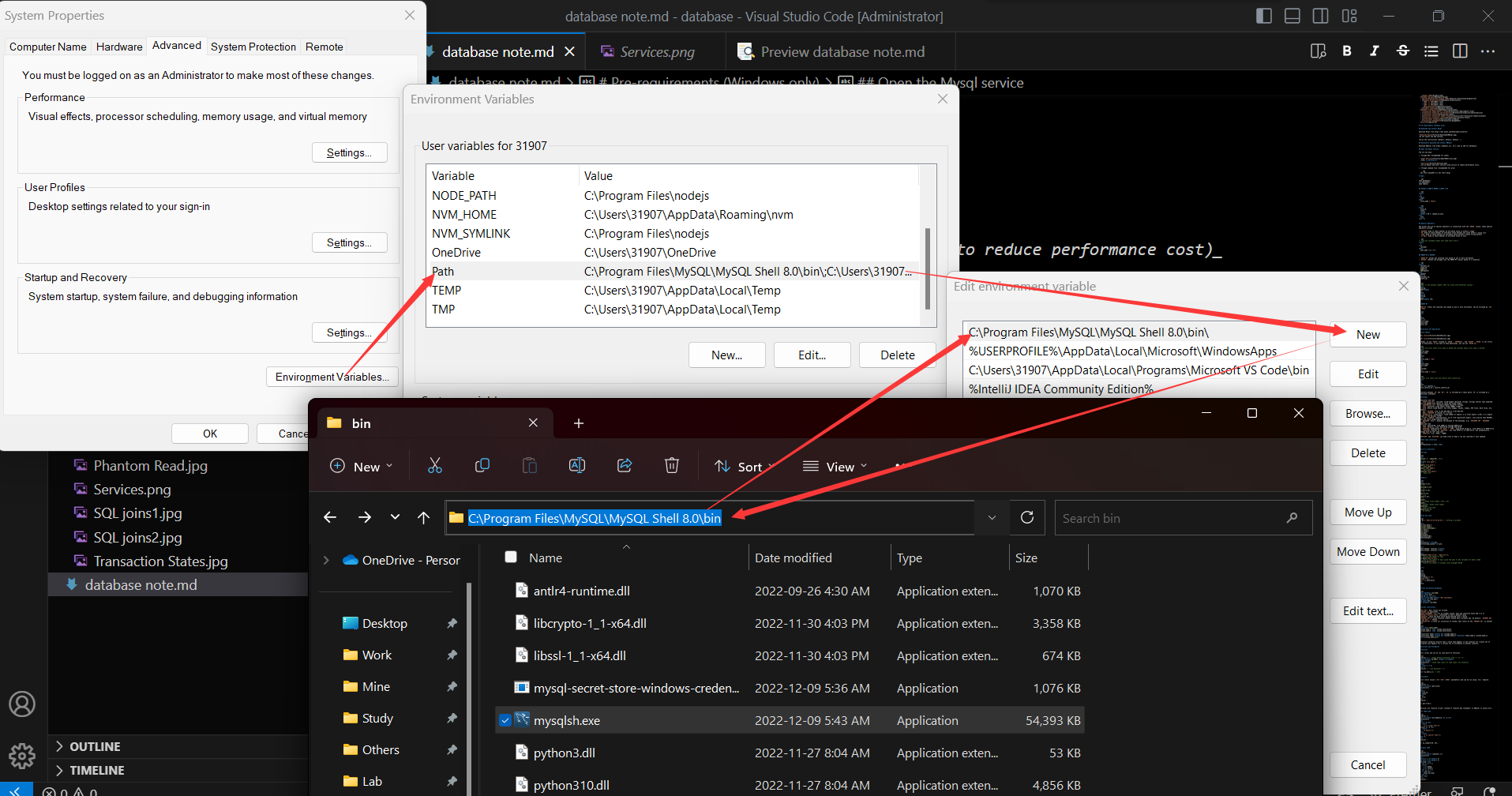Open the Services.png editor tab
1512x796 pixels.
coord(657,51)
